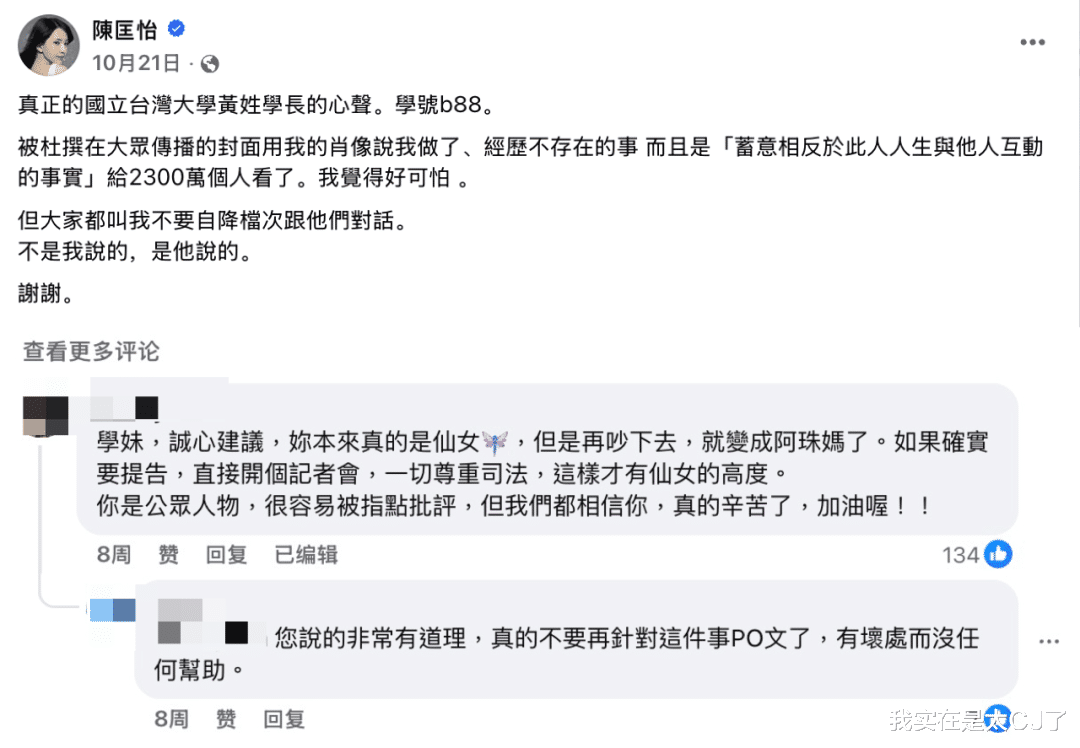Click 8周 timestamp under the nested reply
1080x748 pixels.
(x=172, y=718)
